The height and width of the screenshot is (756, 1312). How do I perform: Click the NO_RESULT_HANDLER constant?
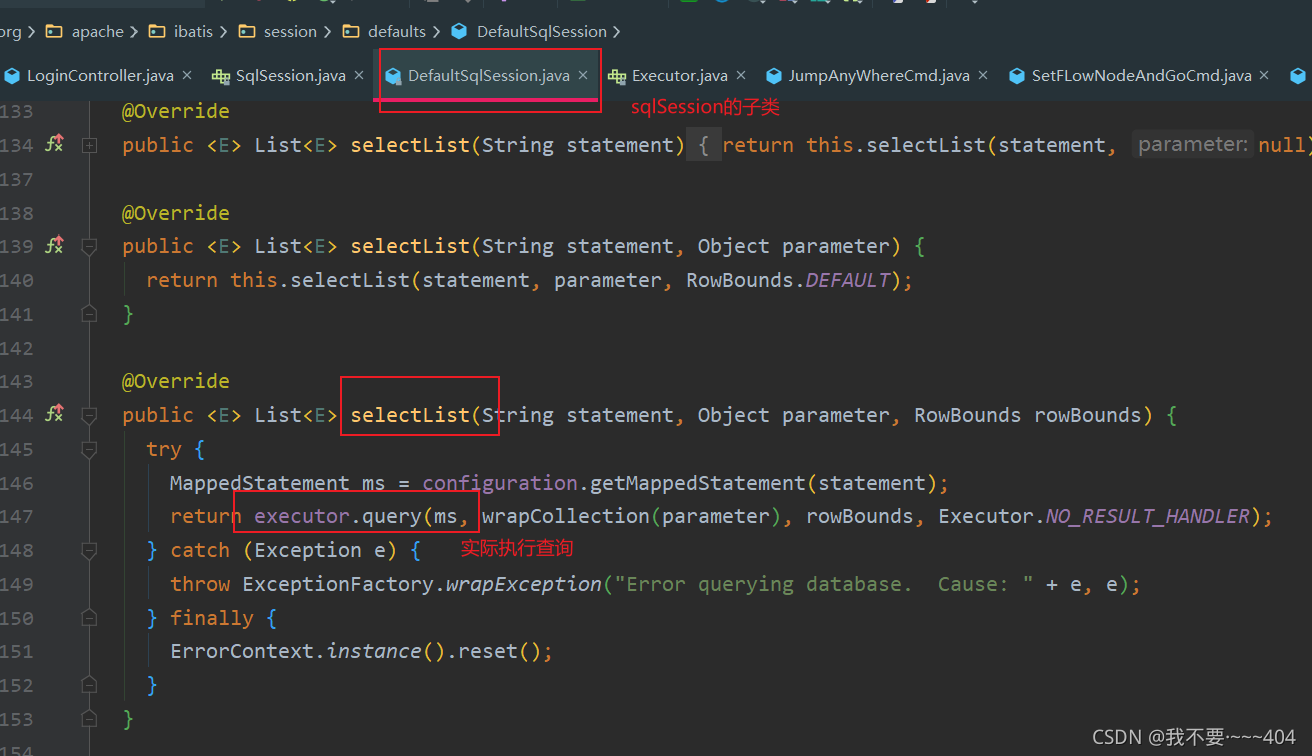pyautogui.click(x=1148, y=516)
